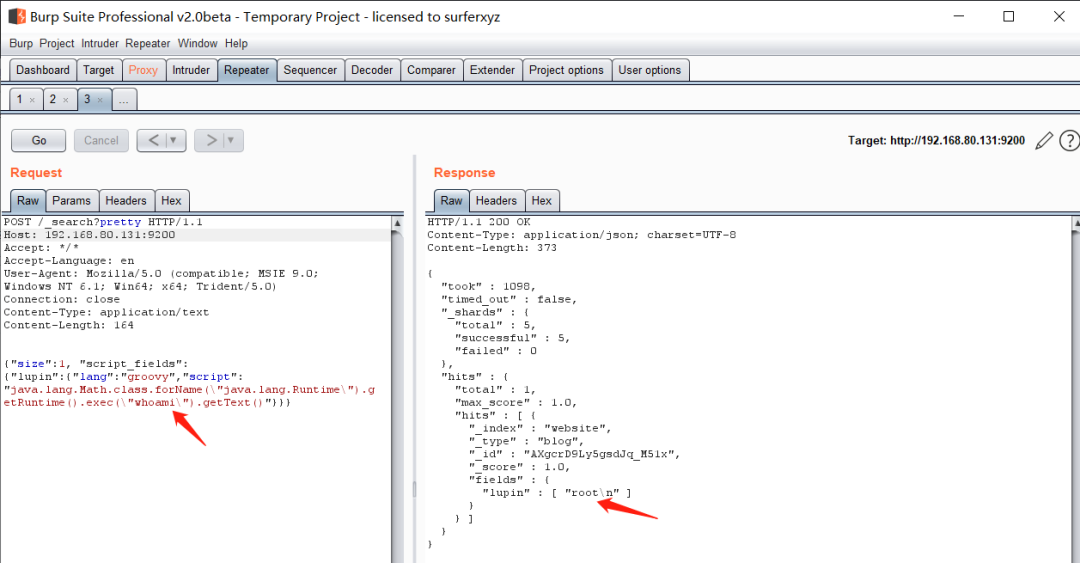
Task: Close Repeater tab 3 with its x
Action: click(100, 100)
